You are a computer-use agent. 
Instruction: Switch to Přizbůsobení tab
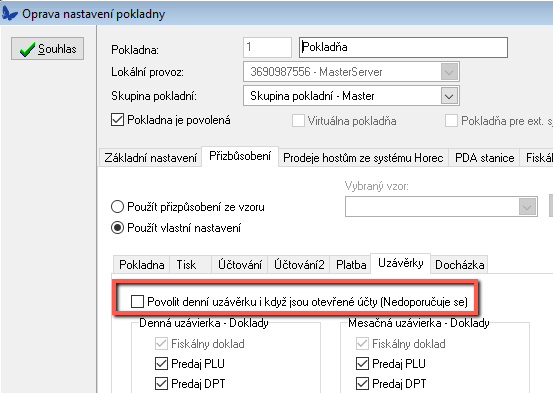pyautogui.click(x=240, y=156)
